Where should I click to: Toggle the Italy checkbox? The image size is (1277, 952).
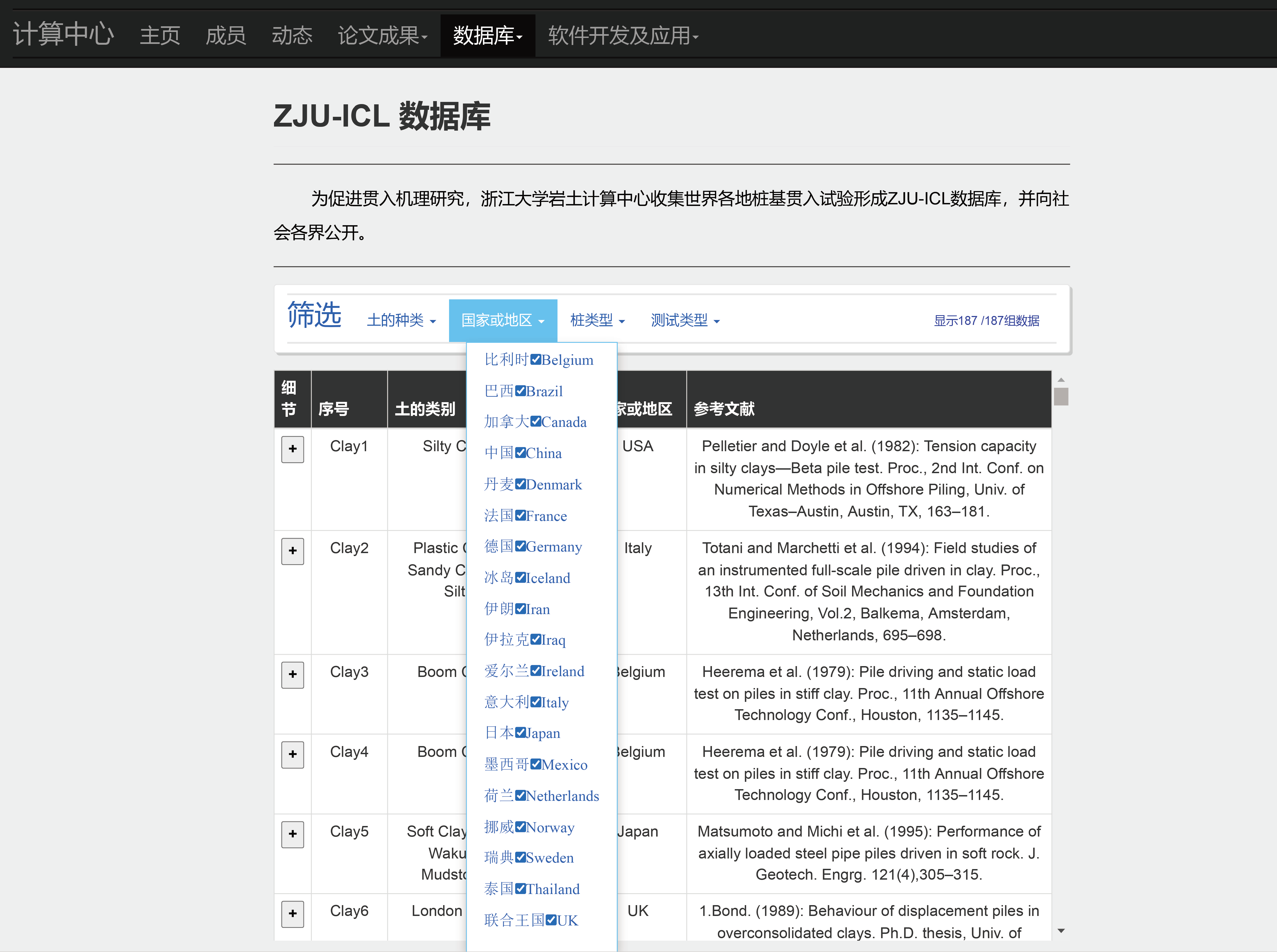click(x=536, y=702)
